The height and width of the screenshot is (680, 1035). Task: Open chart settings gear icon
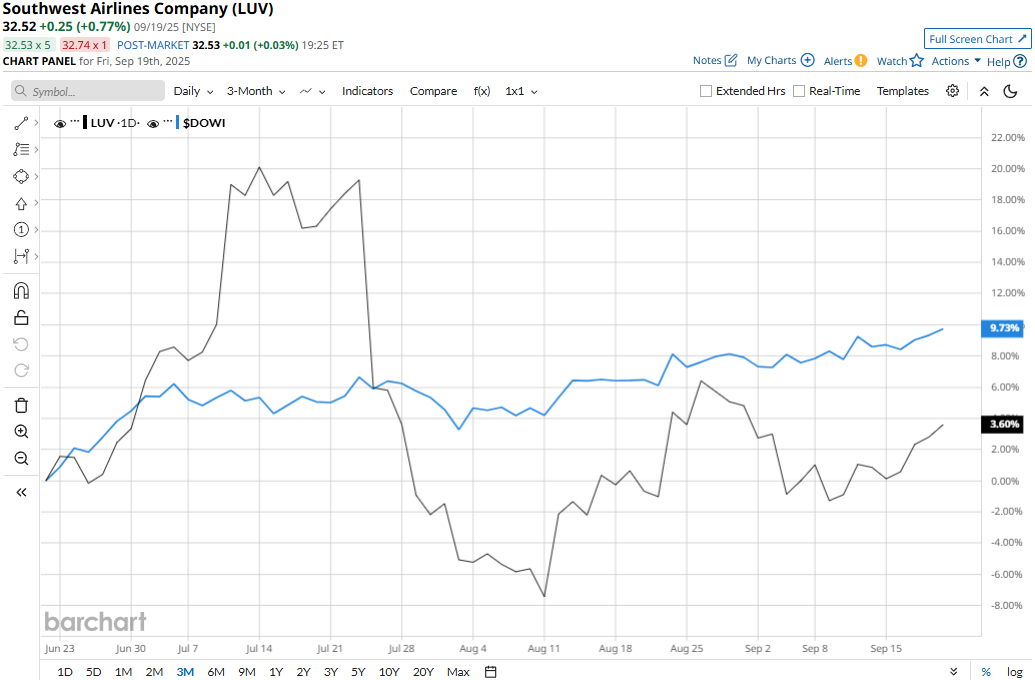[952, 91]
